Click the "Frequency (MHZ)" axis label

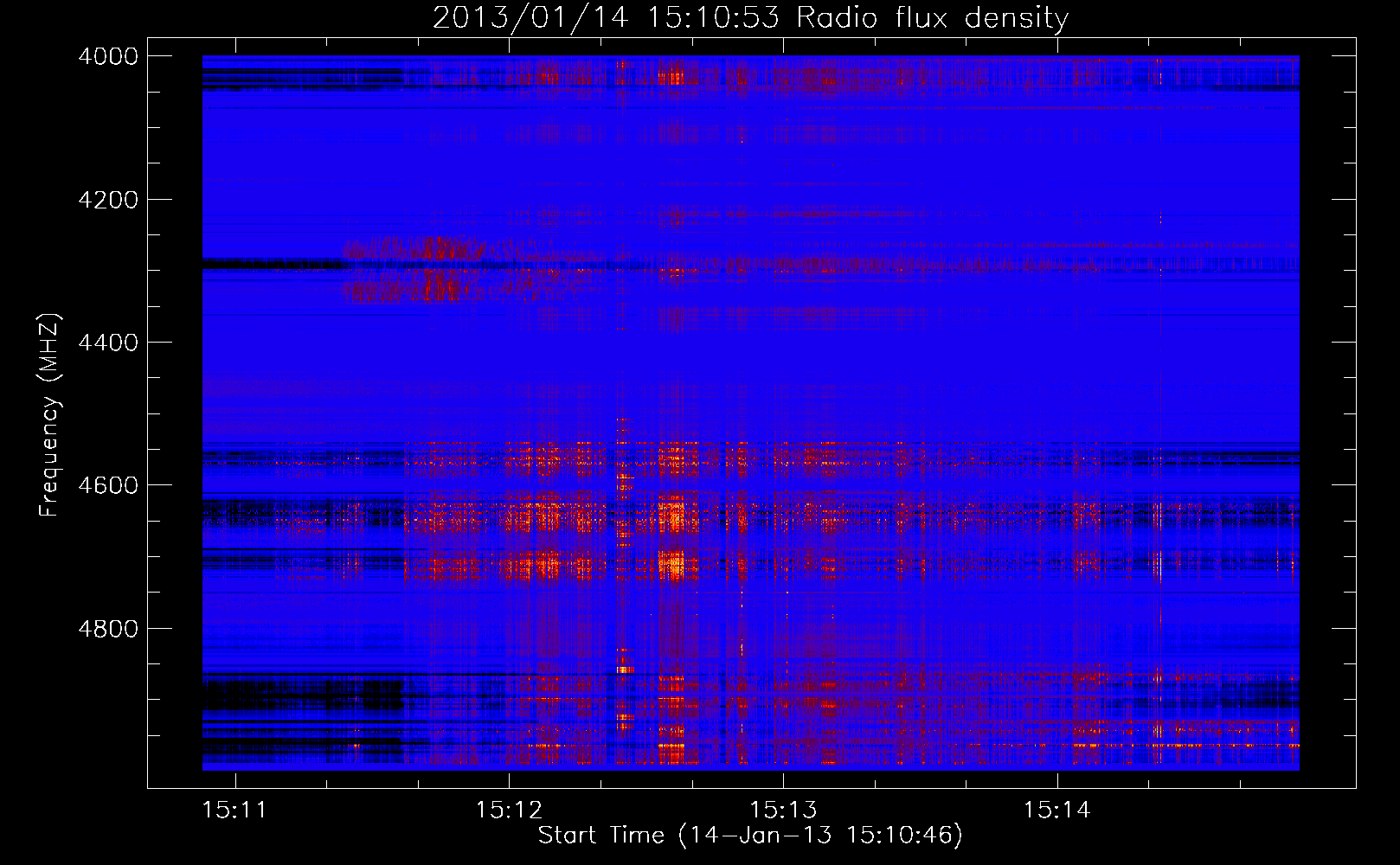click(x=50, y=415)
